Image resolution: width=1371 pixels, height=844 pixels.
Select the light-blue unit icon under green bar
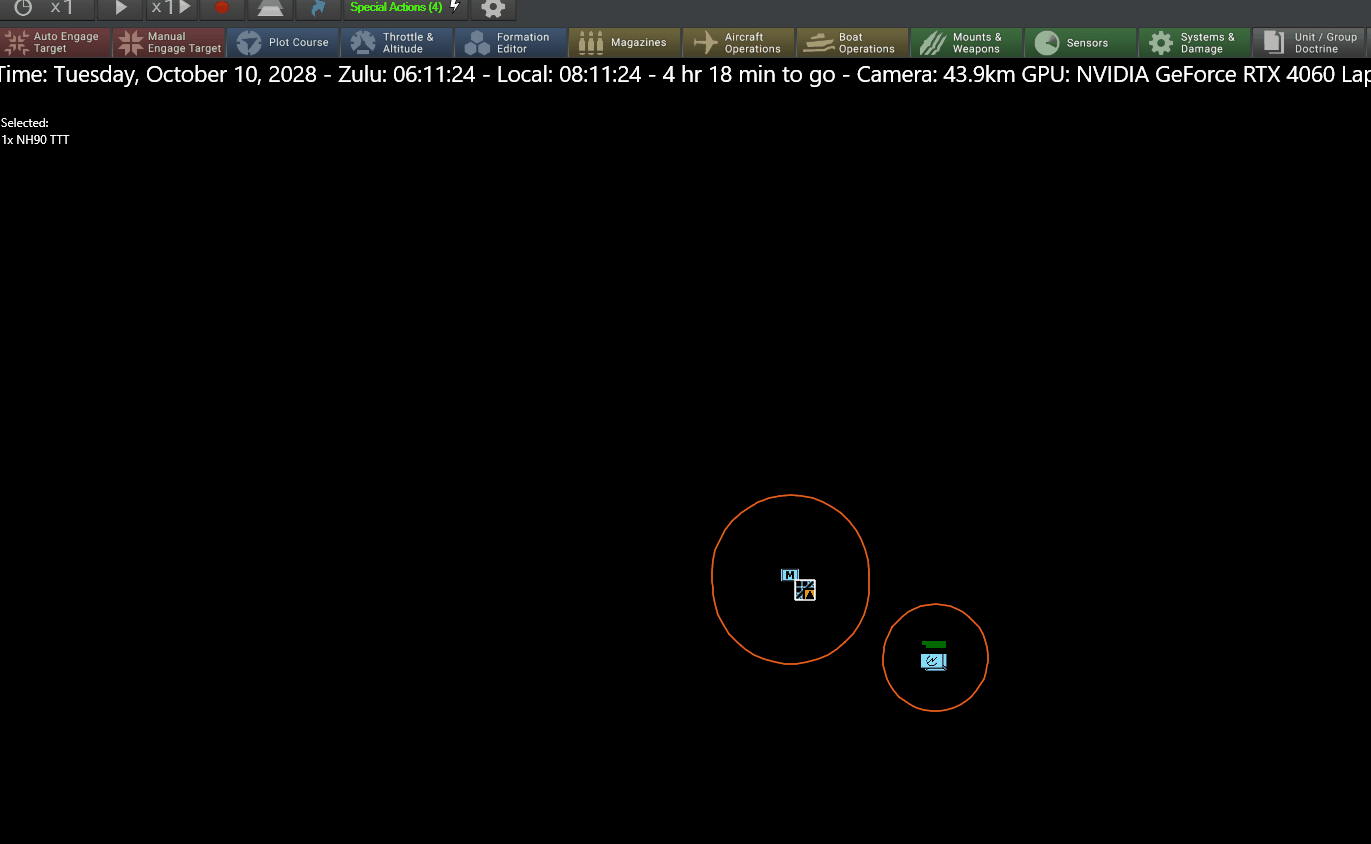[934, 661]
